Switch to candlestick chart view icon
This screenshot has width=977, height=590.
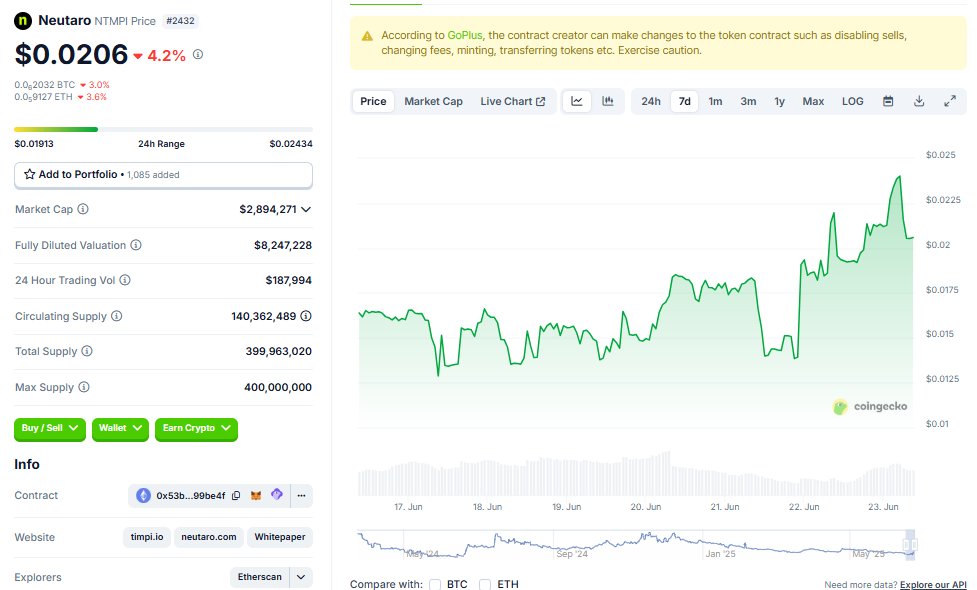click(608, 101)
